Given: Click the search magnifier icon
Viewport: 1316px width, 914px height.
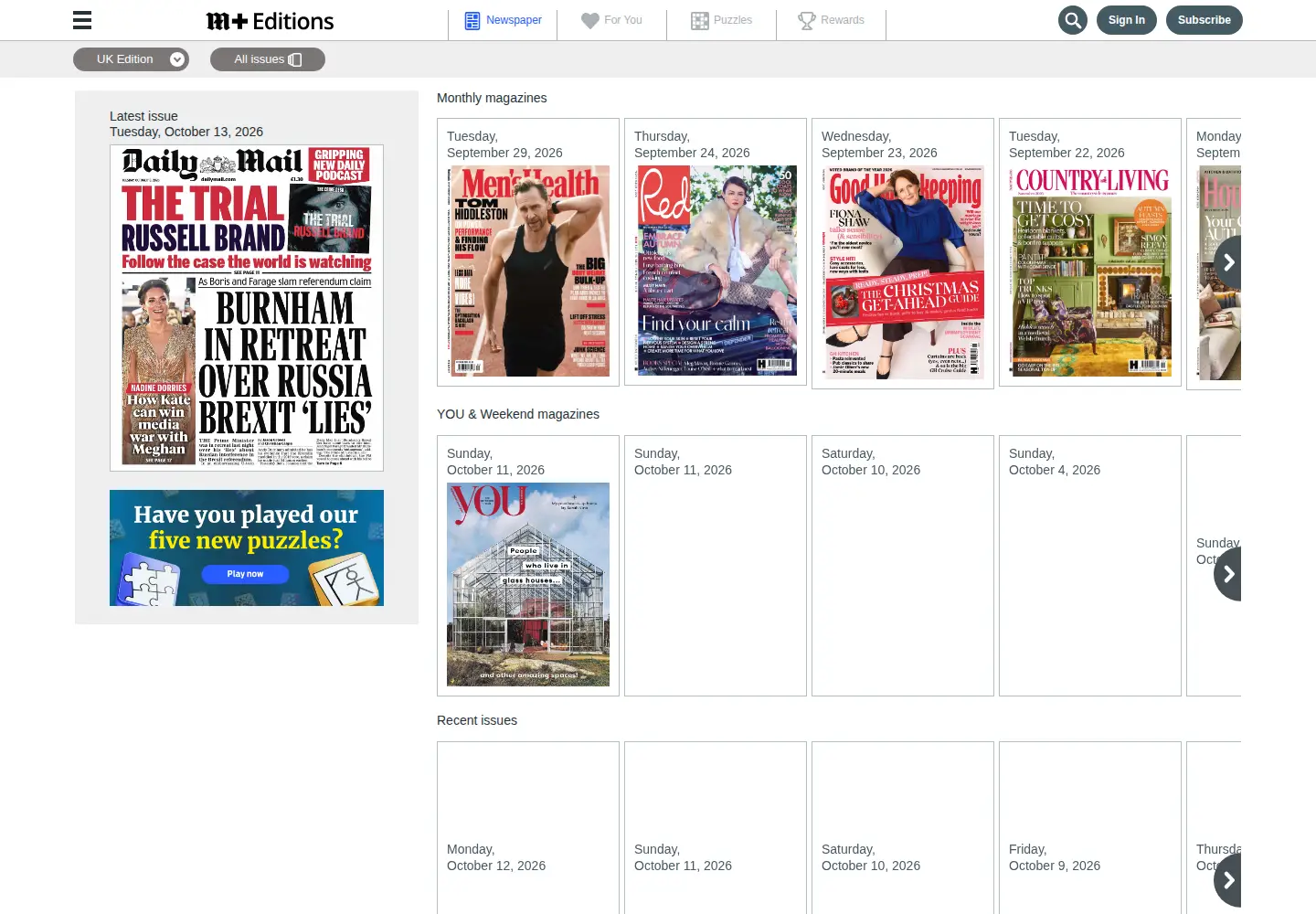Looking at the screenshot, I should pyautogui.click(x=1073, y=20).
